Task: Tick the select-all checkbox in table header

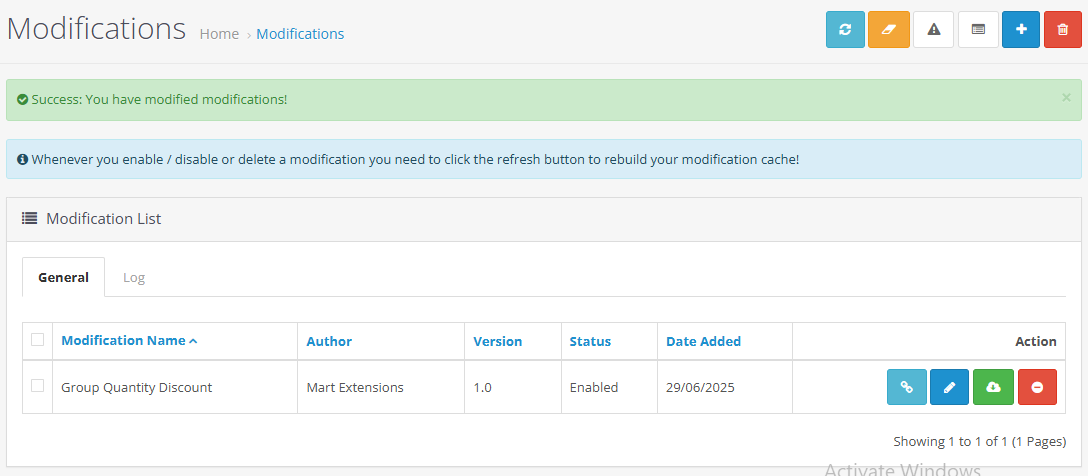Action: coord(38,340)
